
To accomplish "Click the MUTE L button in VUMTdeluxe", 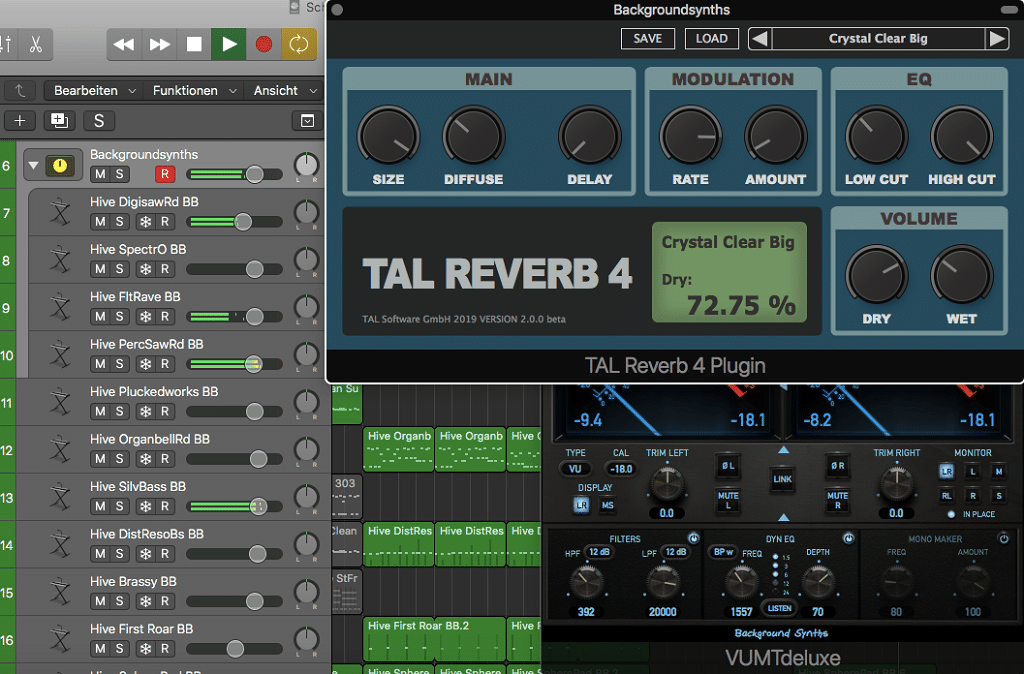I will coord(728,500).
